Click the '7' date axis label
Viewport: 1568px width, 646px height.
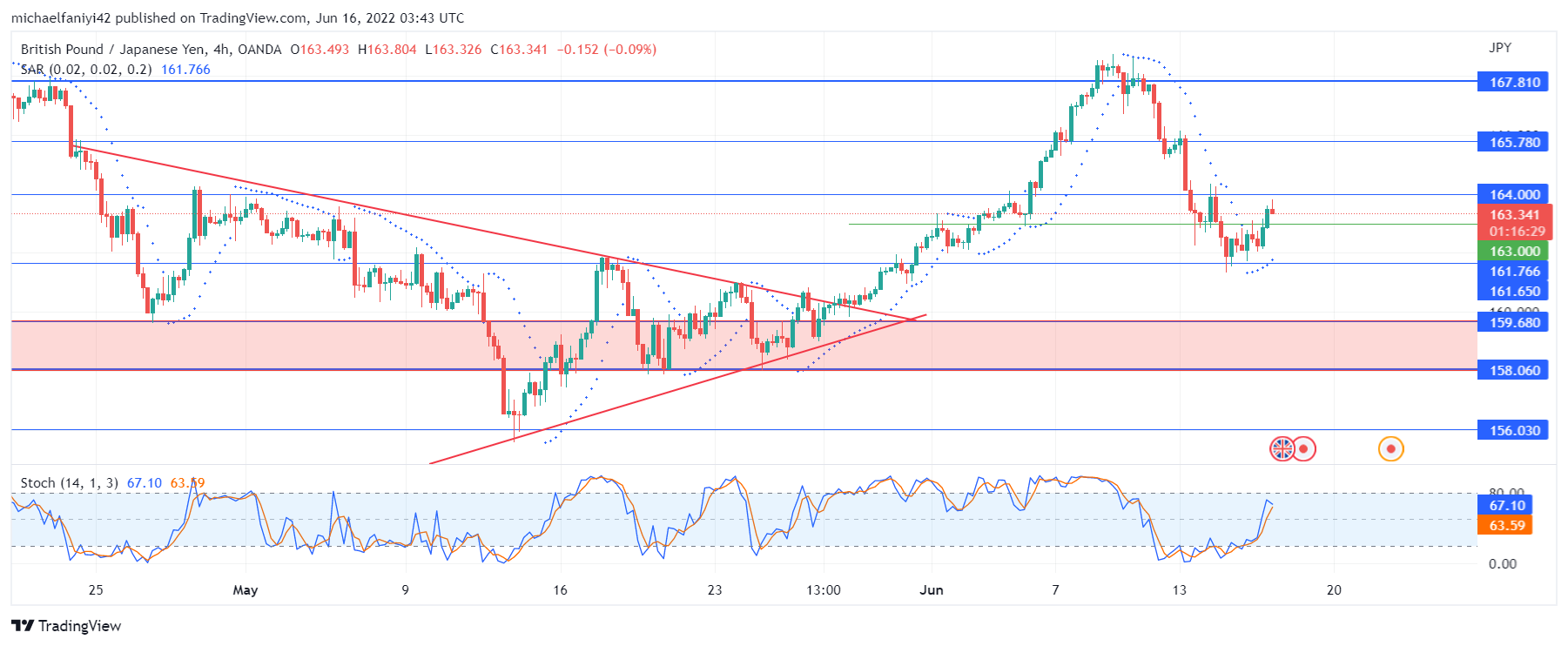1055,590
